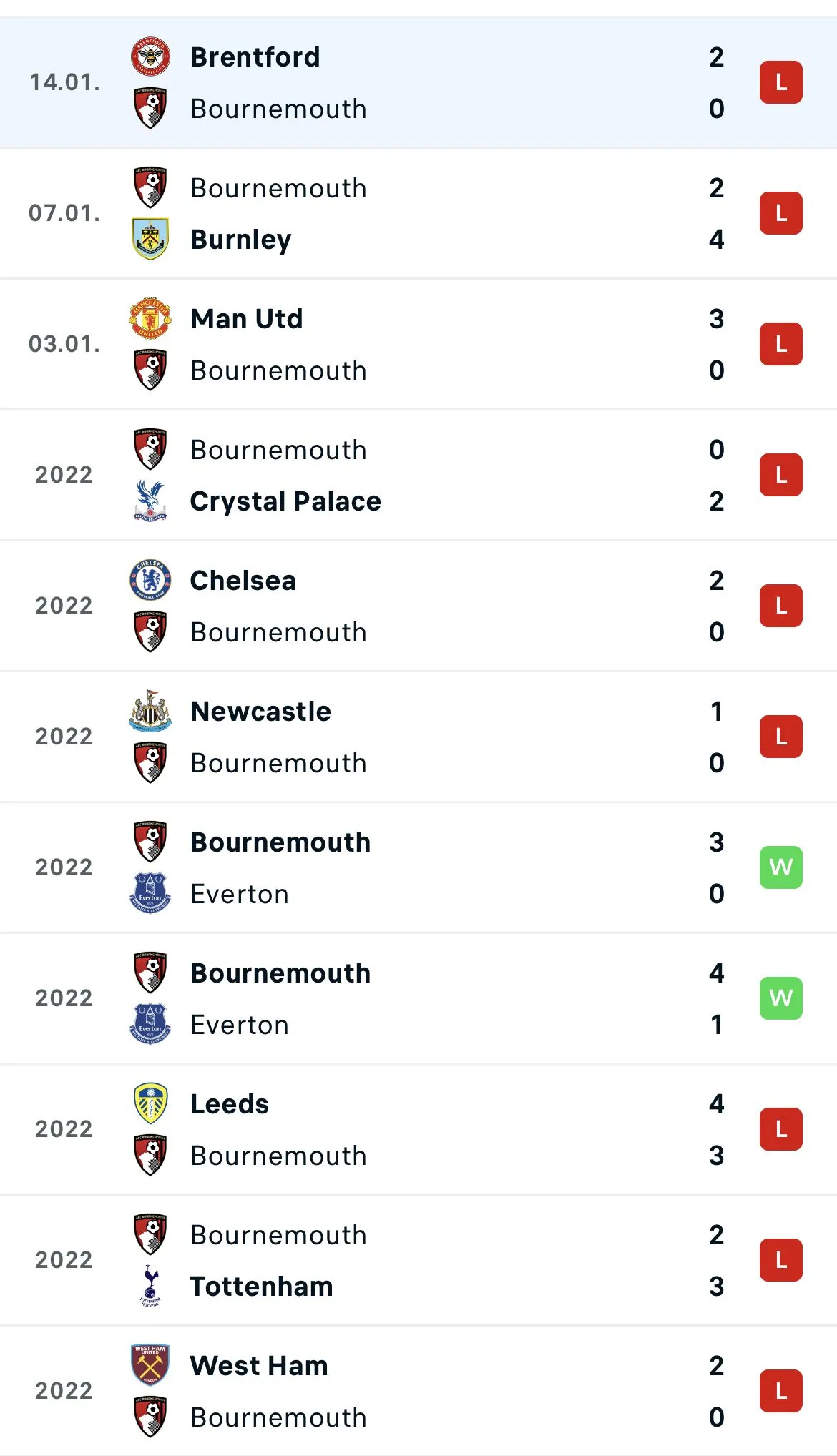
Task: Click the Chelsea club crest
Action: 150,580
